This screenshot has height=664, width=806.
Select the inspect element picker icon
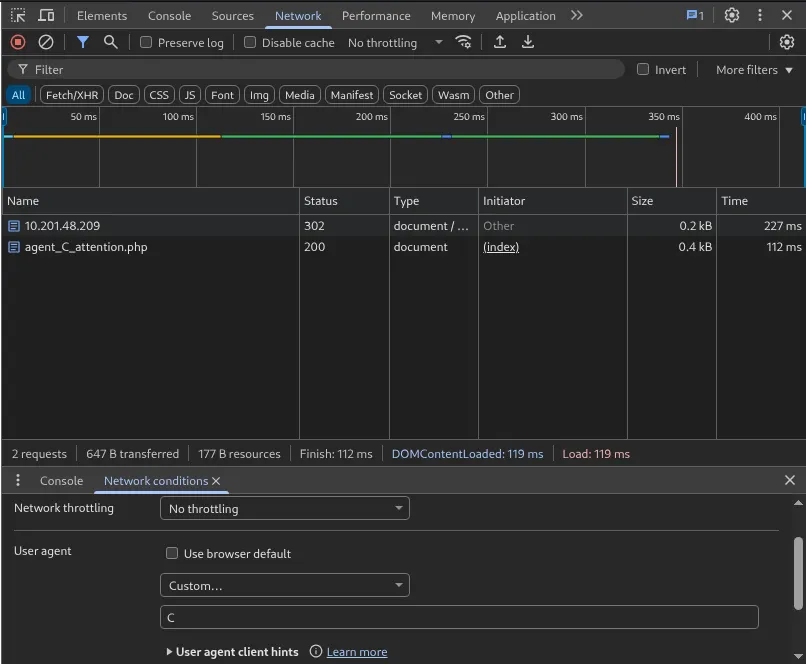pos(18,15)
